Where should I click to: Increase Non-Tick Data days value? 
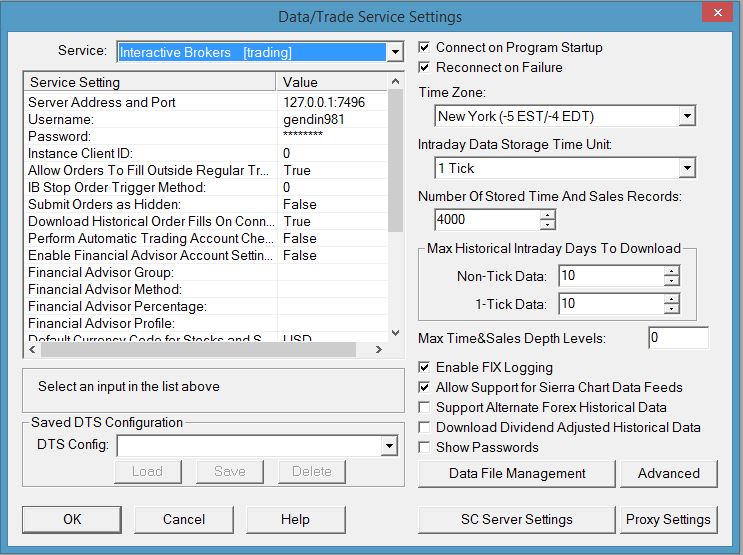pyautogui.click(x=671, y=271)
